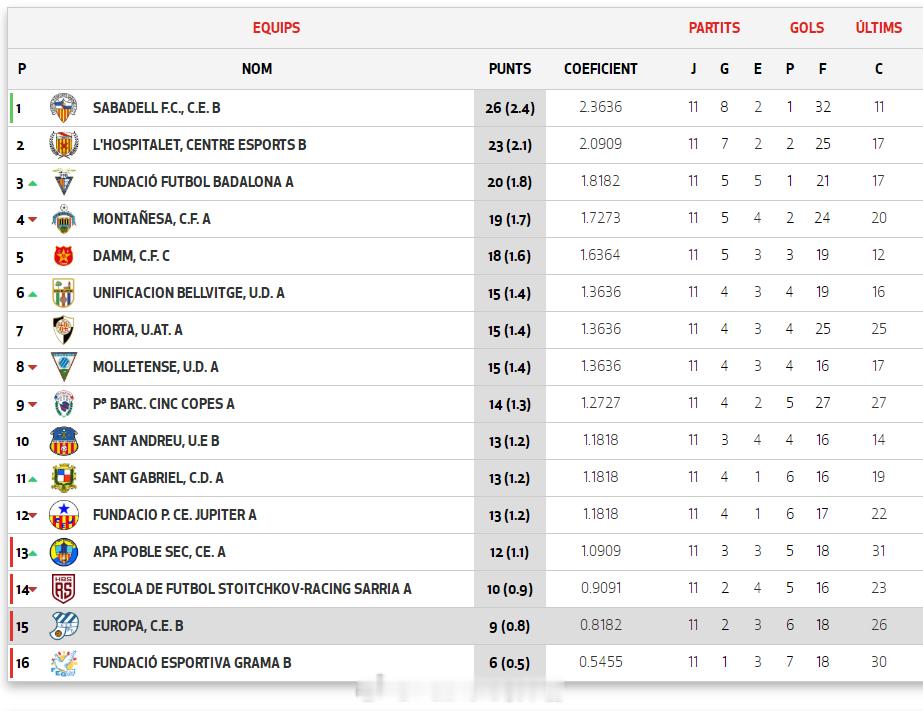Click the Damm C.F. C red crest
The image size is (923, 711).
[64, 256]
